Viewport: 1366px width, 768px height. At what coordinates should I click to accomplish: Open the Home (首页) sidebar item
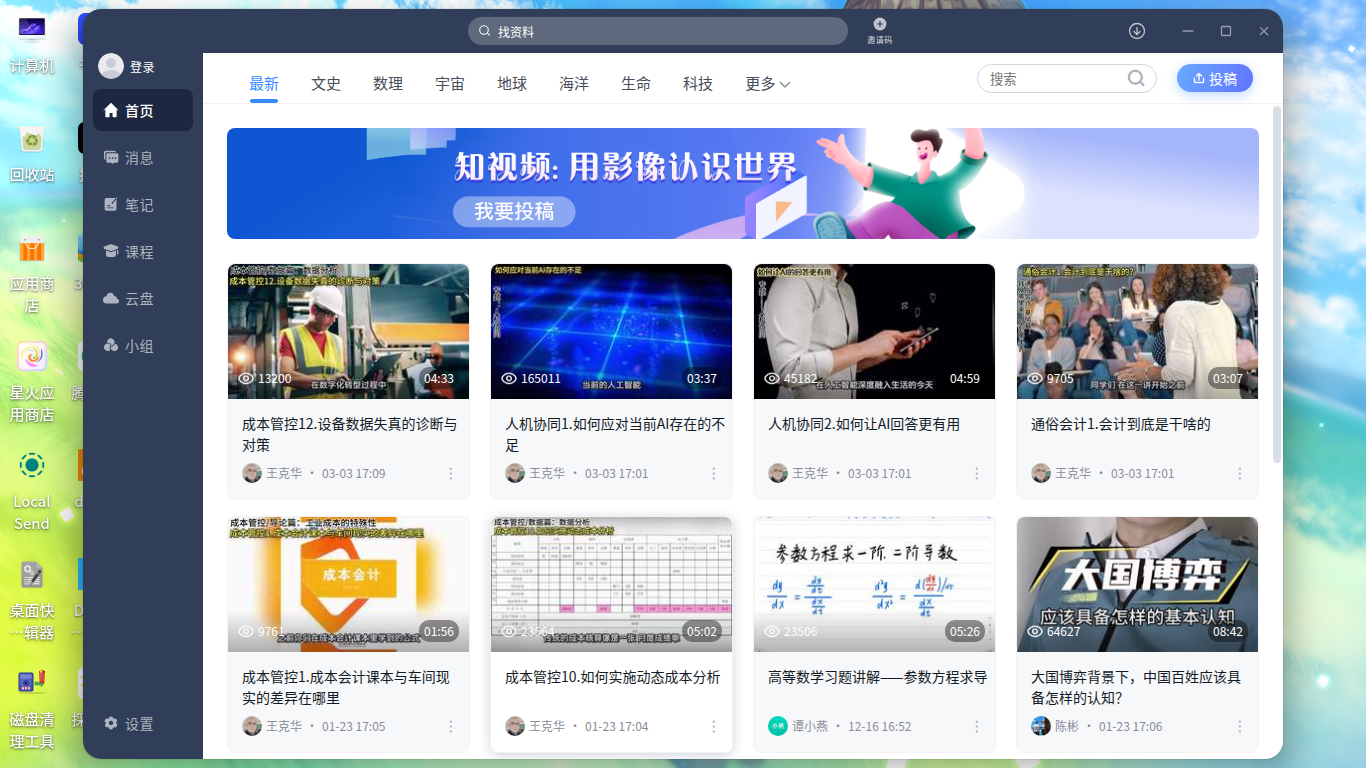click(x=143, y=110)
